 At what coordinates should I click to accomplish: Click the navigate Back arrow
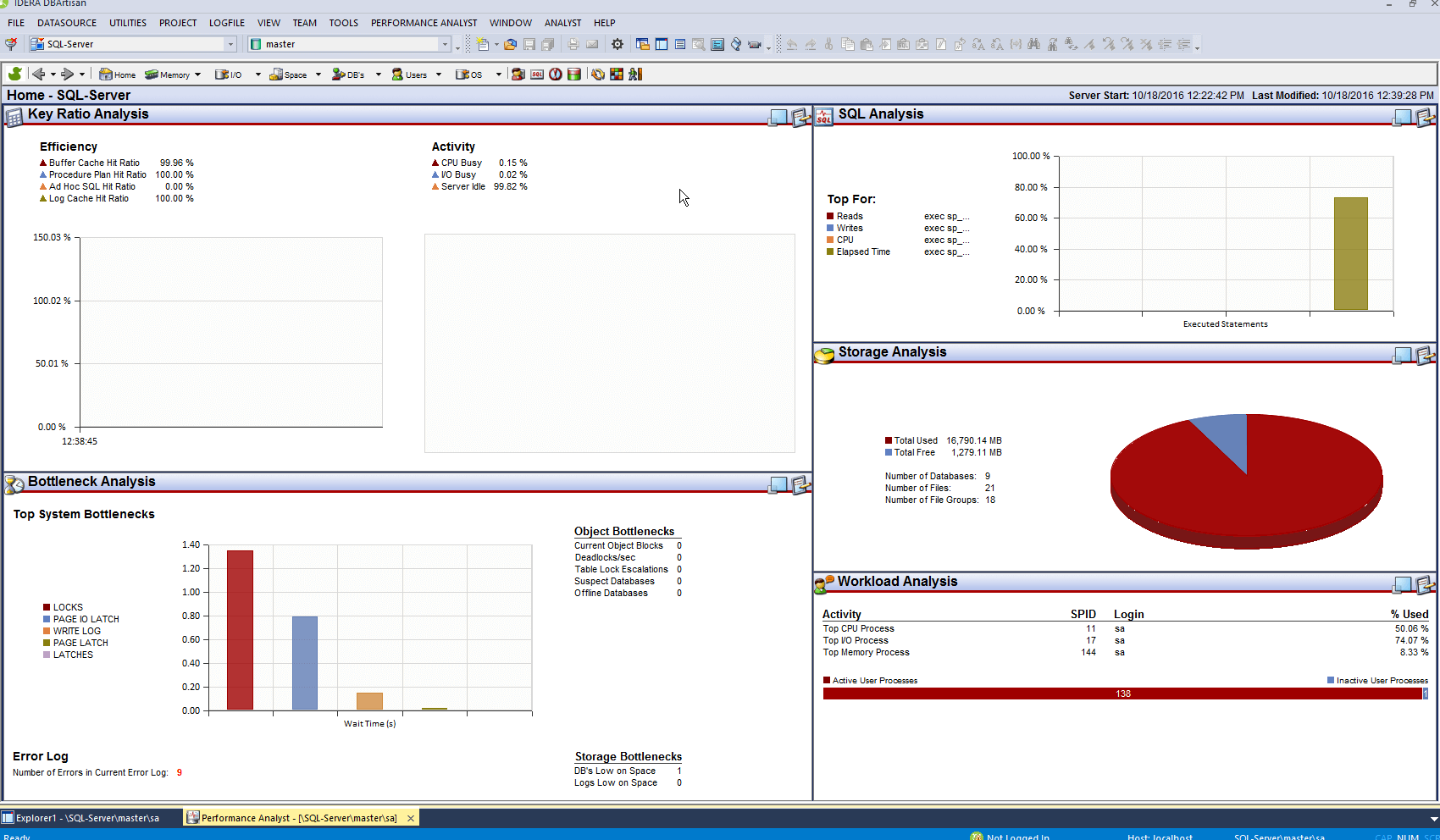coord(38,75)
